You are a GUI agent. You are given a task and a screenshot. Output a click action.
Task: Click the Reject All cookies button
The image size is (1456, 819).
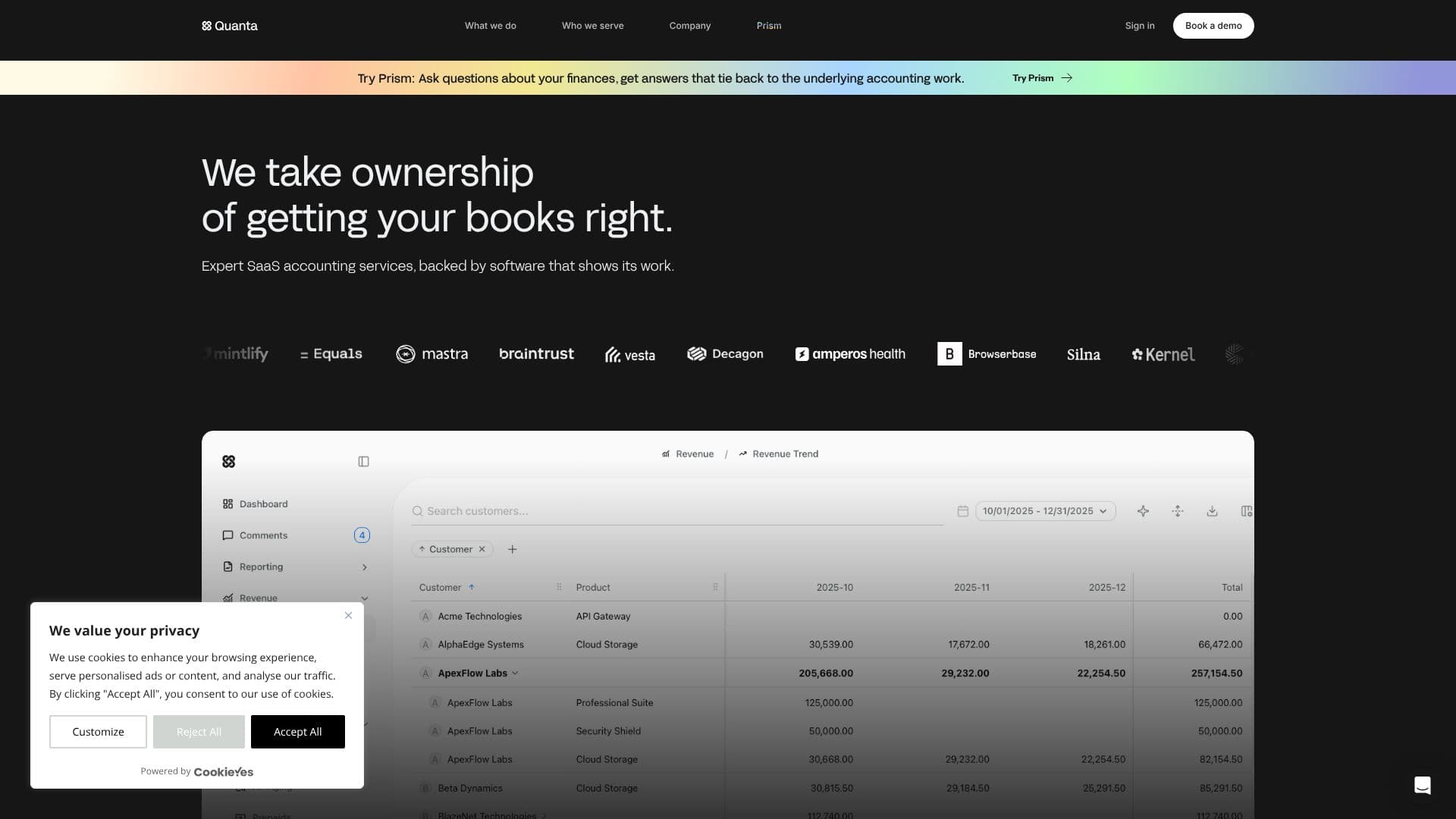(199, 732)
